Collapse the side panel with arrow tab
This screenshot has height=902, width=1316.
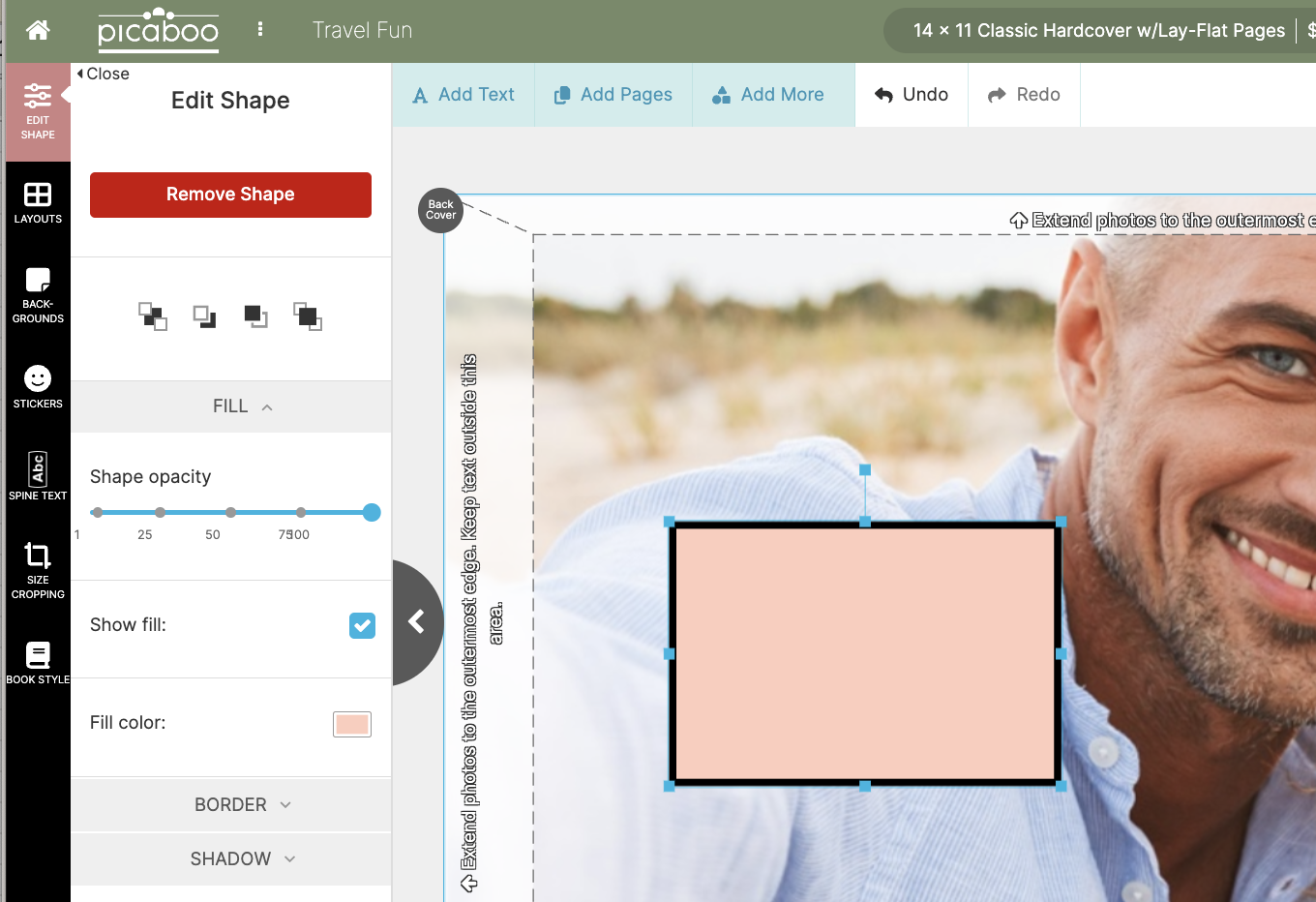[x=417, y=621]
